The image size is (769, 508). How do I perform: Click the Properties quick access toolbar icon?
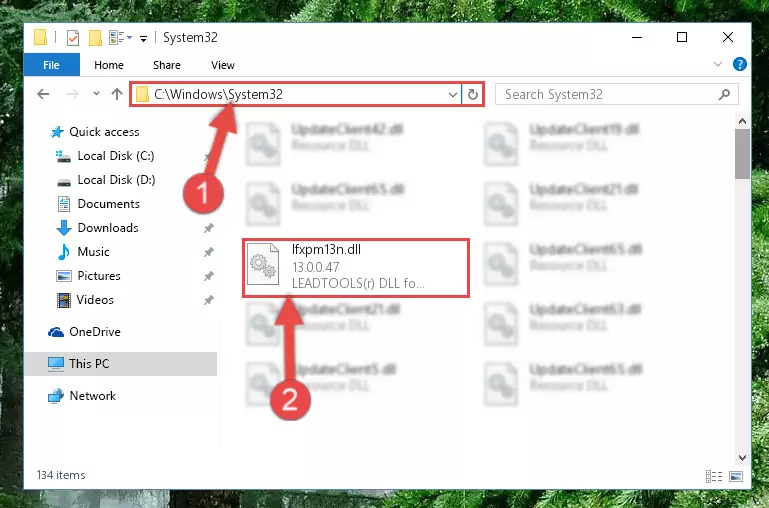(x=73, y=38)
